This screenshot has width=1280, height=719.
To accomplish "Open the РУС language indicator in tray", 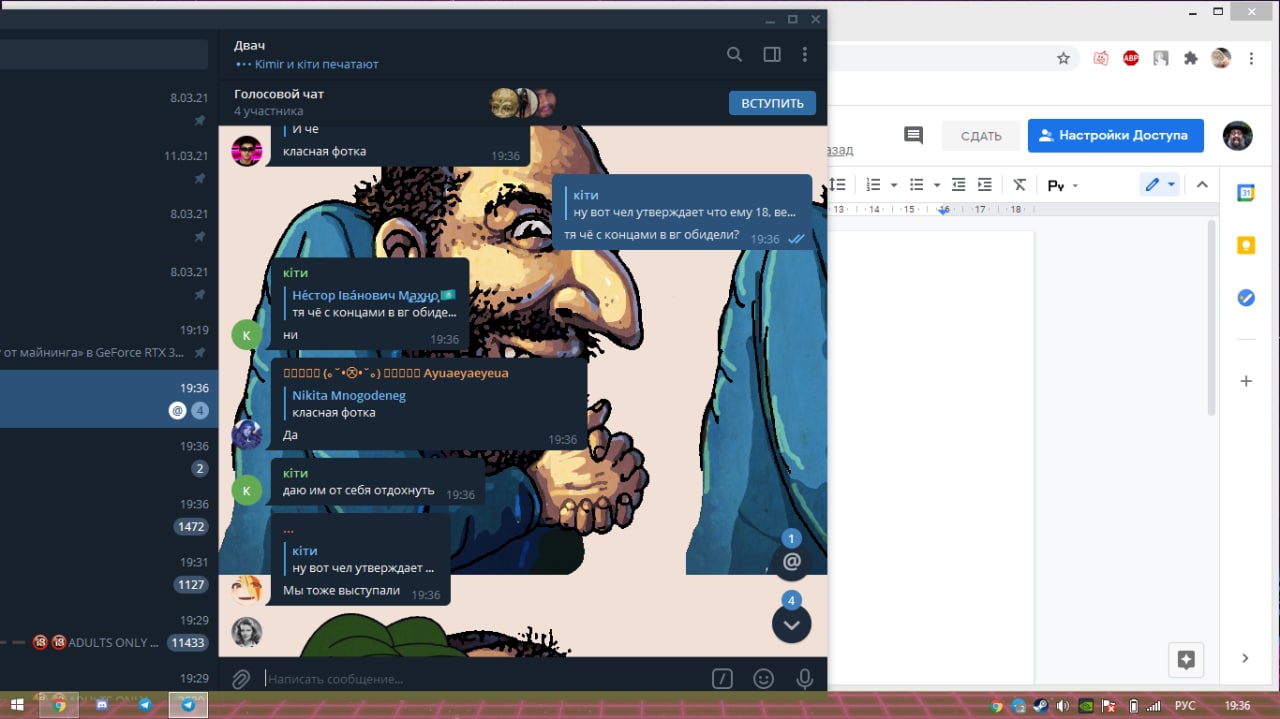I will click(x=1184, y=706).
